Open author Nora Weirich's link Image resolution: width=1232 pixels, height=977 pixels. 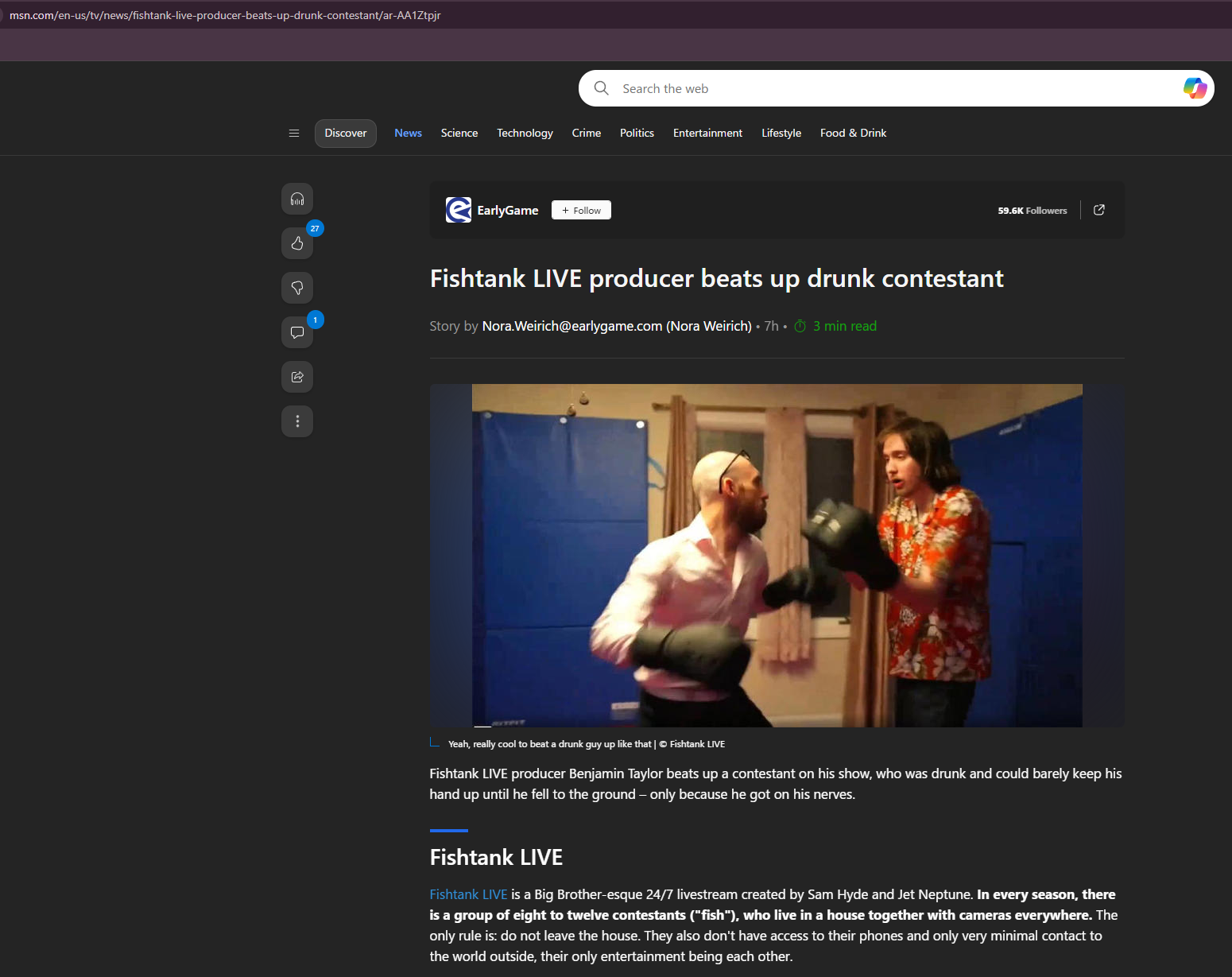[x=617, y=326]
